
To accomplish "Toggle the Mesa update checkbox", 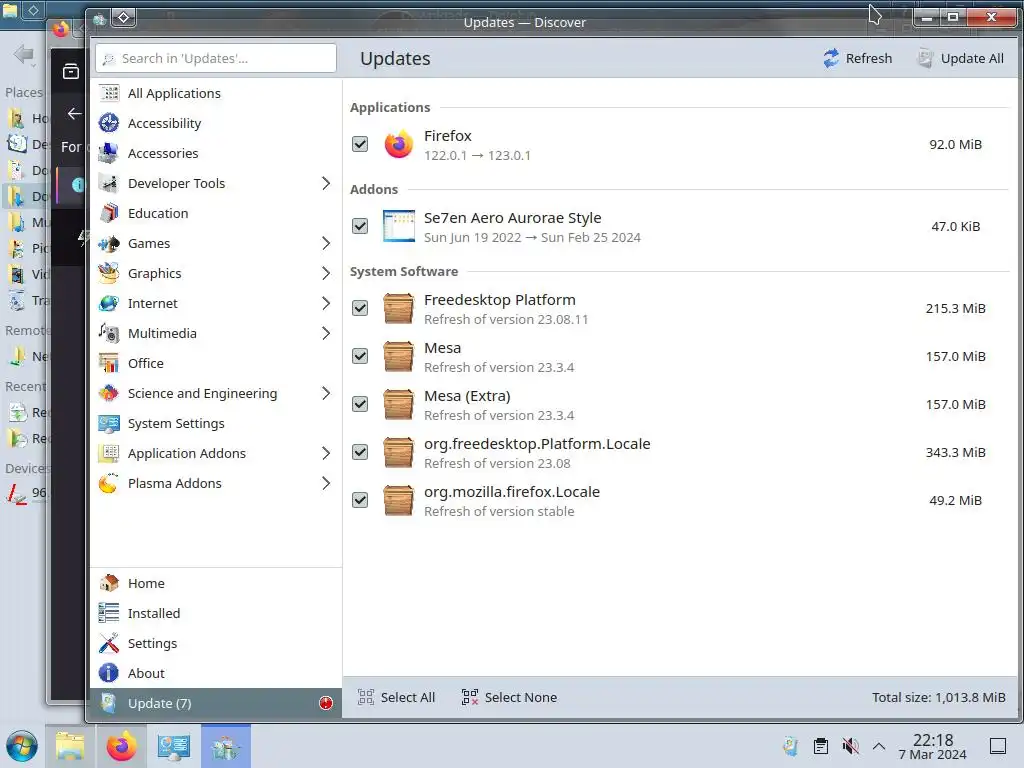I will click(x=360, y=356).
